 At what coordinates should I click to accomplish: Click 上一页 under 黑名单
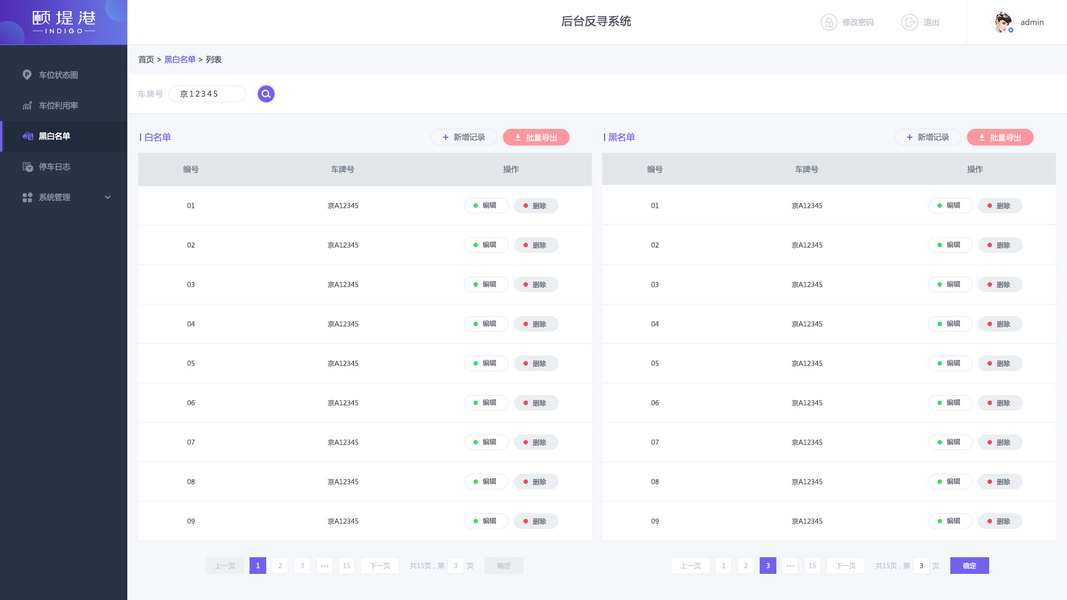click(x=691, y=566)
